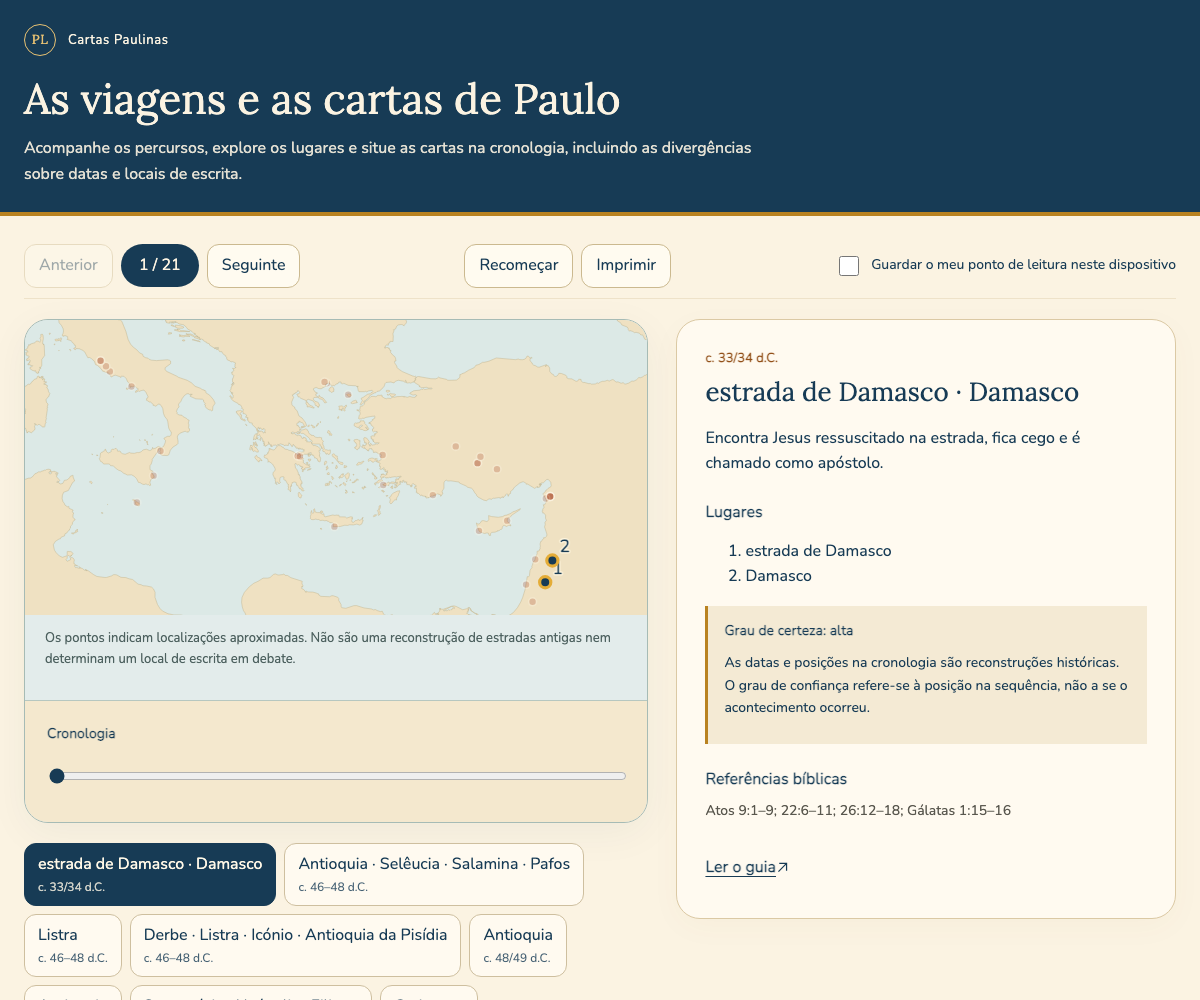Click the Seguinte button
This screenshot has height=1000, width=1200.
253,266
